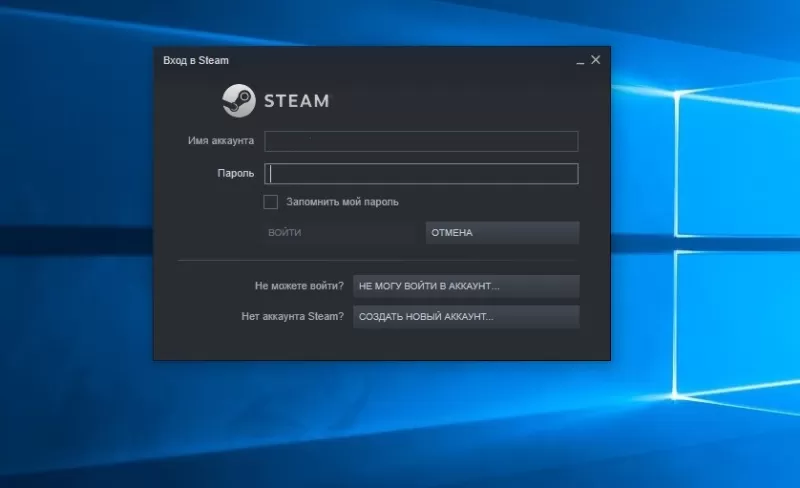Click the Пароль label text
The image size is (800, 488).
235,174
